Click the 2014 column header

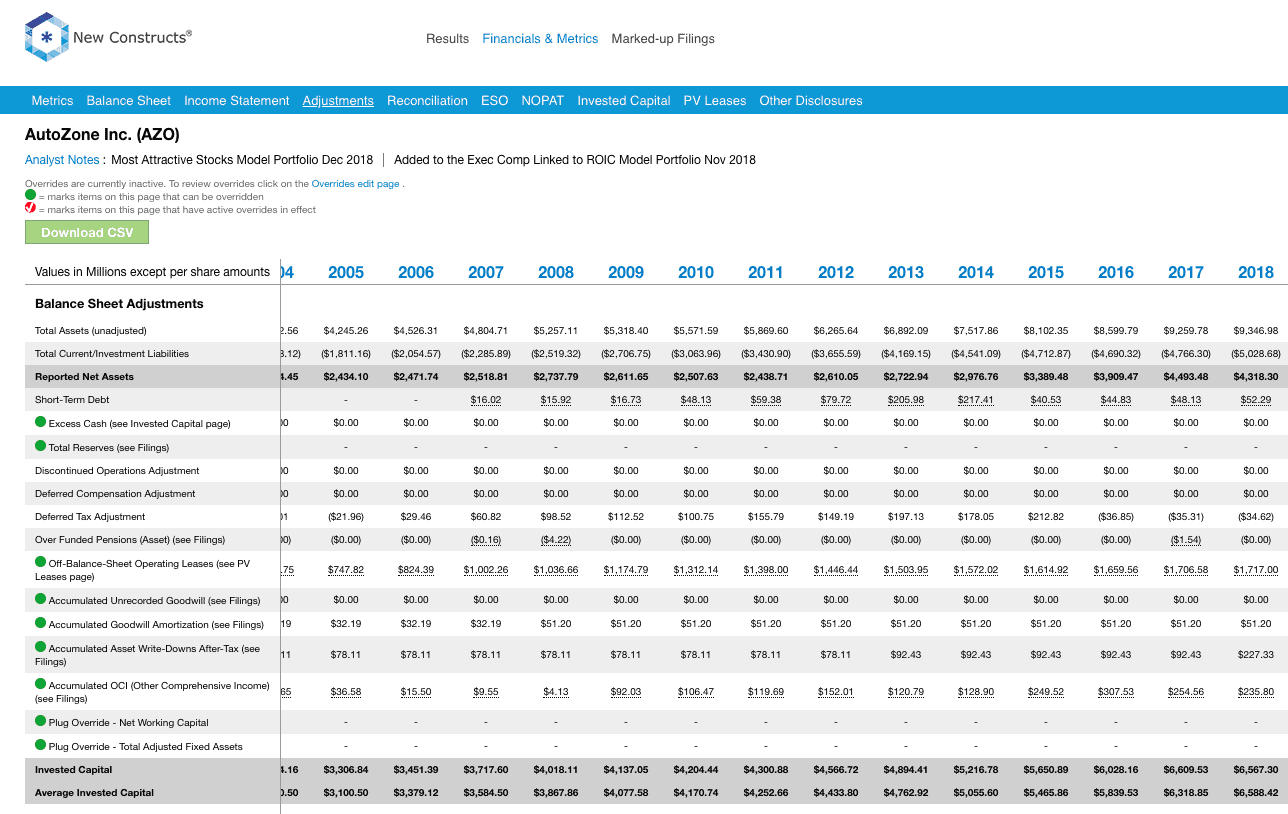[x=976, y=272]
